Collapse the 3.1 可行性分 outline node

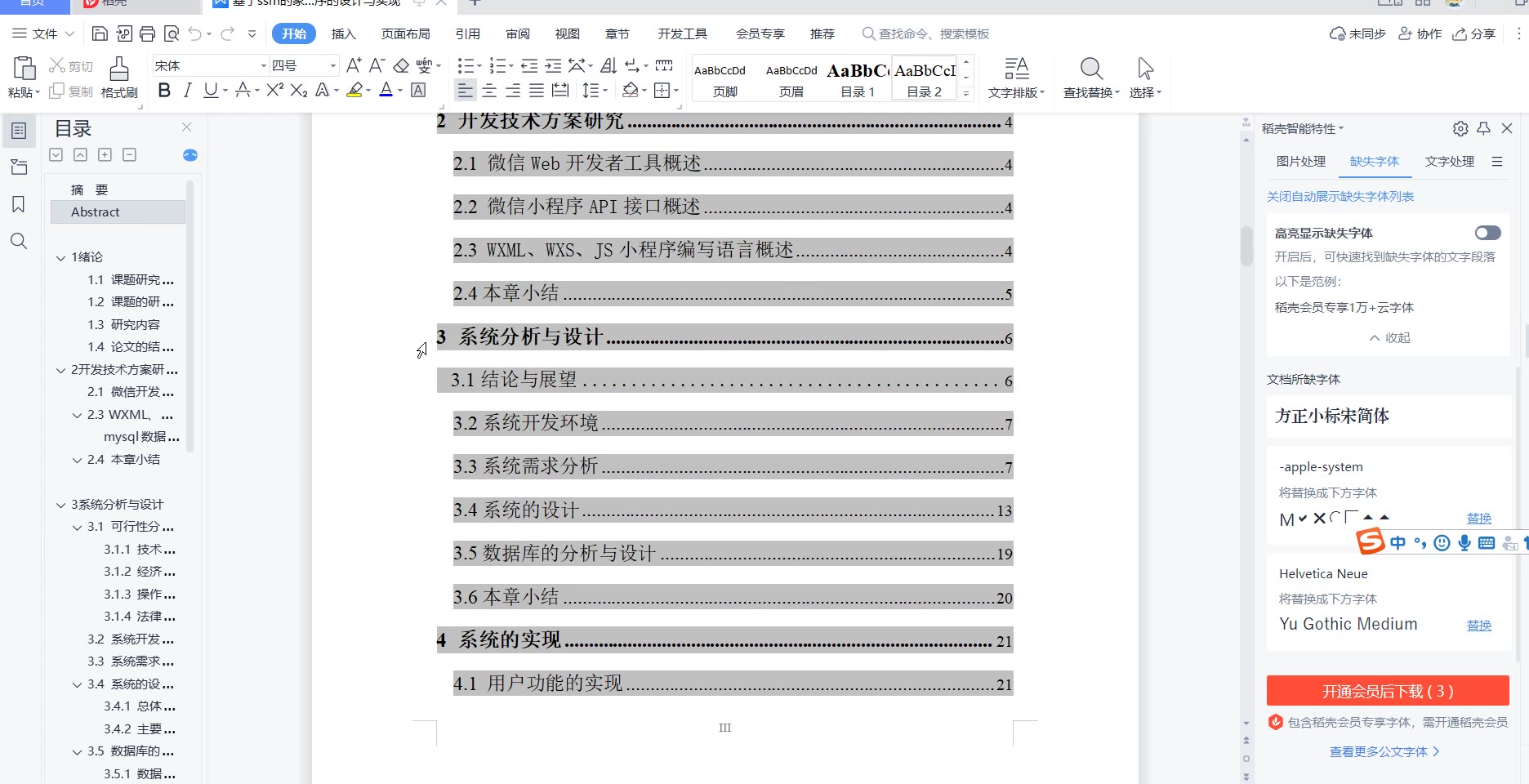(x=77, y=528)
